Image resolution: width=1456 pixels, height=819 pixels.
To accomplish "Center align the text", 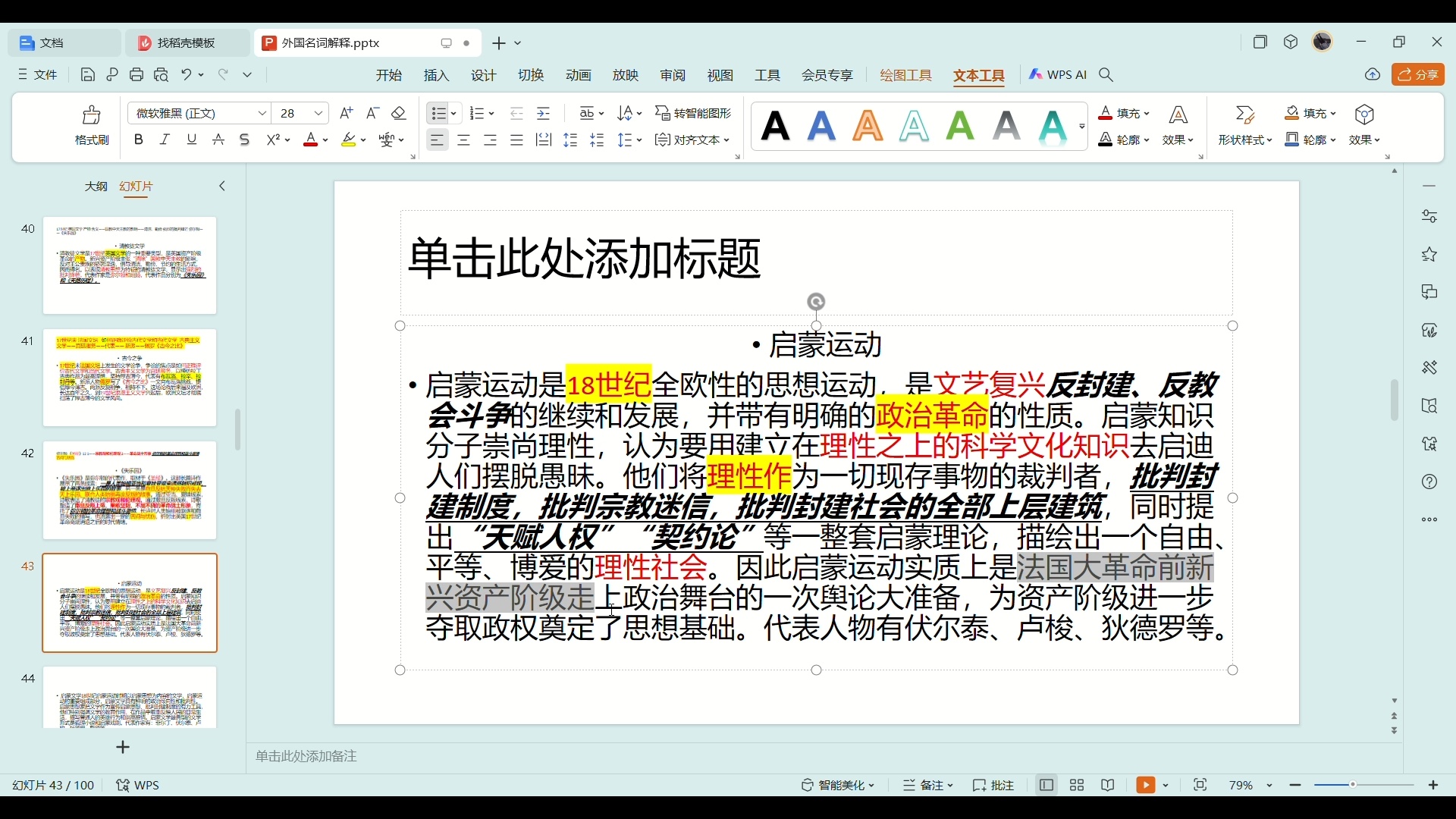I will [464, 140].
